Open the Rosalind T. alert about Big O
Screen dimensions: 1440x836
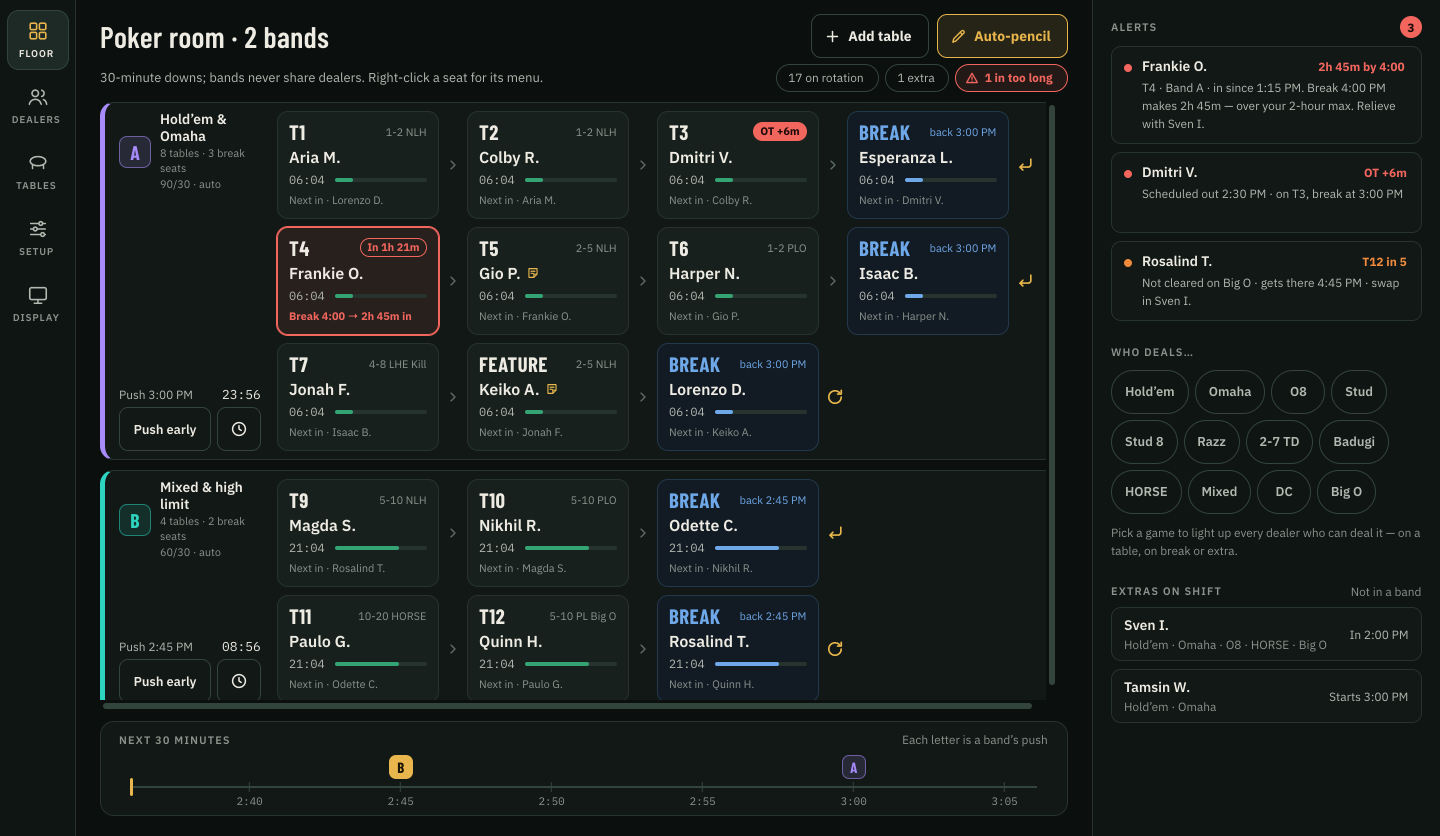point(1266,281)
